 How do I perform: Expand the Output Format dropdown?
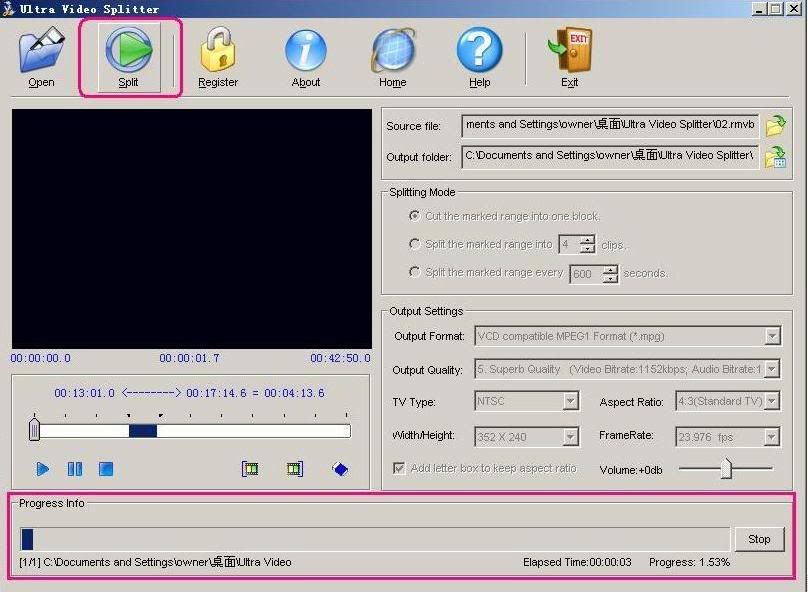tap(772, 336)
